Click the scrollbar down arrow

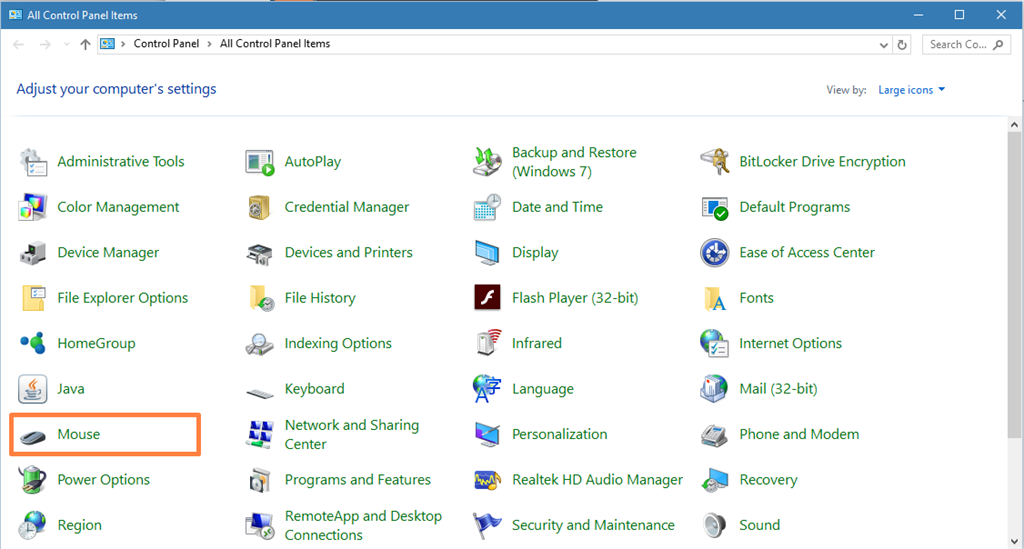coord(1014,541)
